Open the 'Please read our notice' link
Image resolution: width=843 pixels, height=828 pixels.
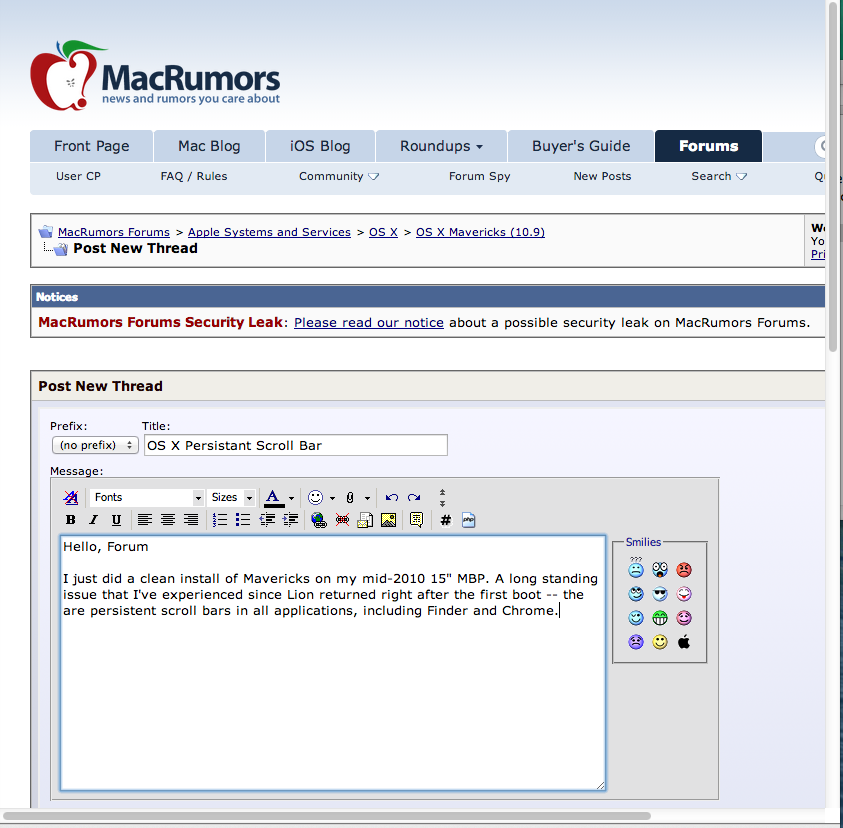point(369,323)
